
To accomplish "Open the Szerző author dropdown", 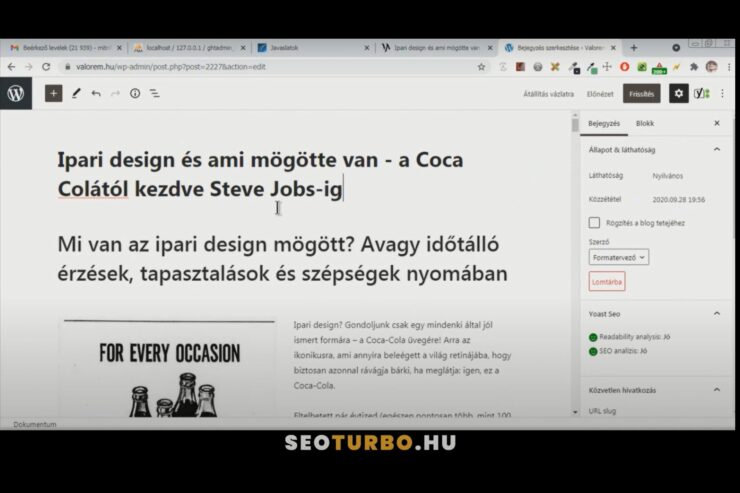I will coord(619,257).
